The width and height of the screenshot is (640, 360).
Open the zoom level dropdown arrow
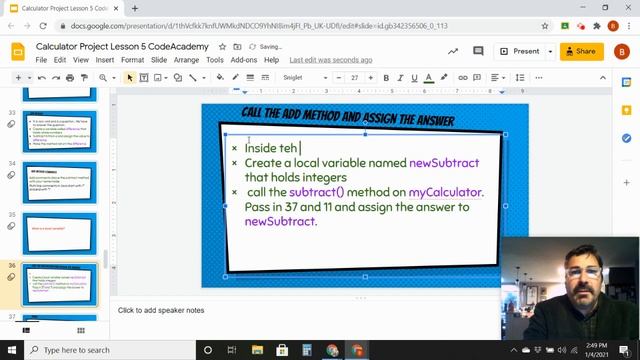point(114,78)
